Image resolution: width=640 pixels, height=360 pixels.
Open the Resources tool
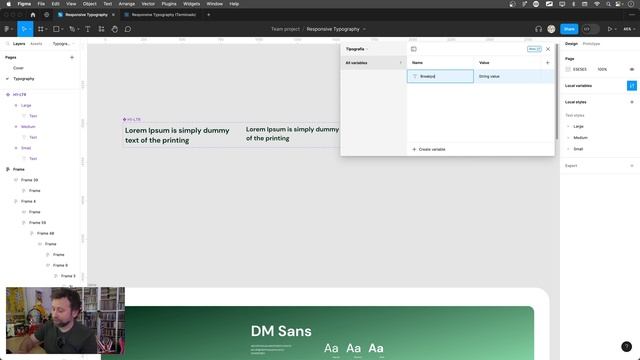pyautogui.click(x=101, y=29)
